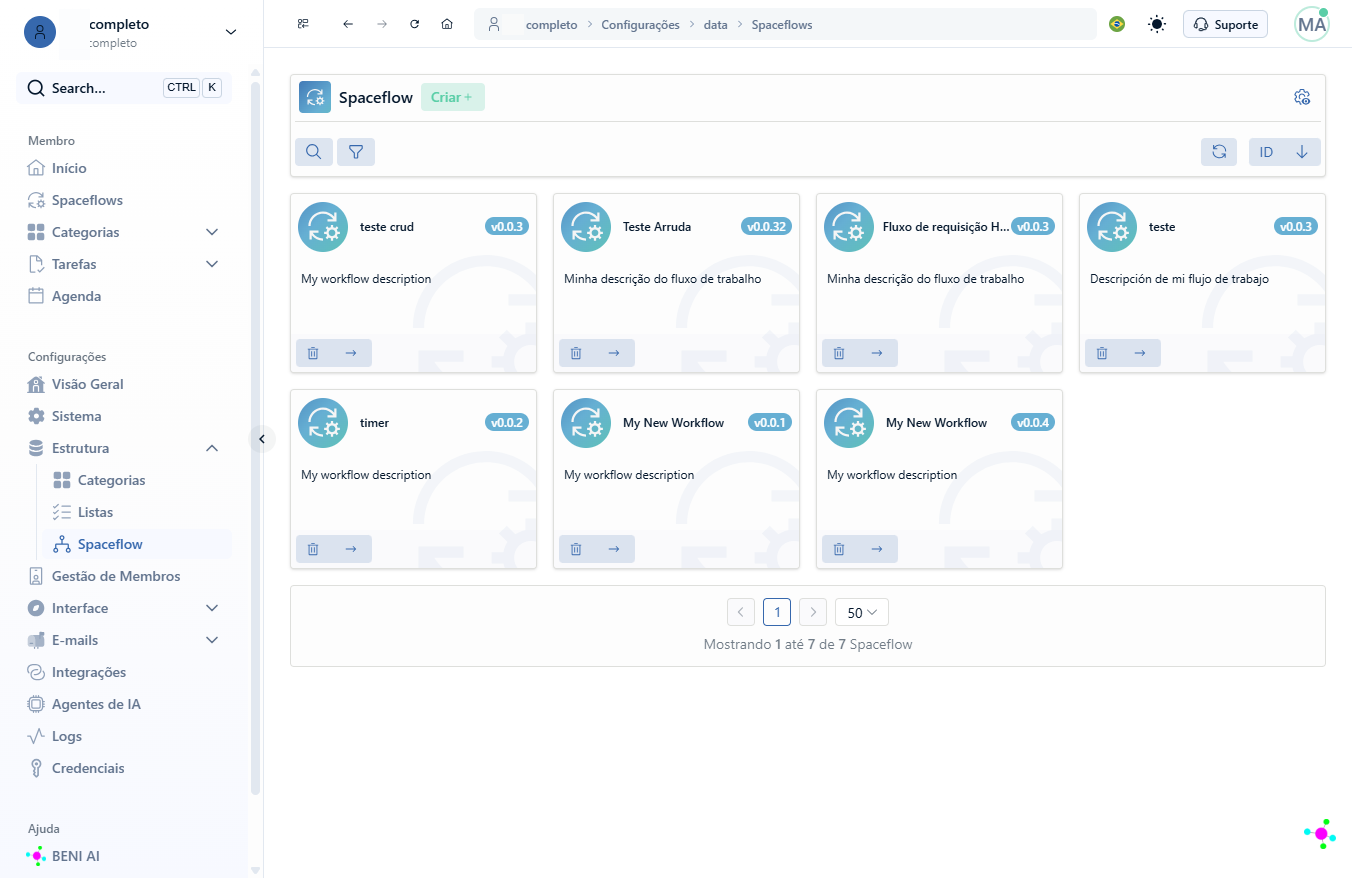Click the sidebar Search field

click(124, 88)
